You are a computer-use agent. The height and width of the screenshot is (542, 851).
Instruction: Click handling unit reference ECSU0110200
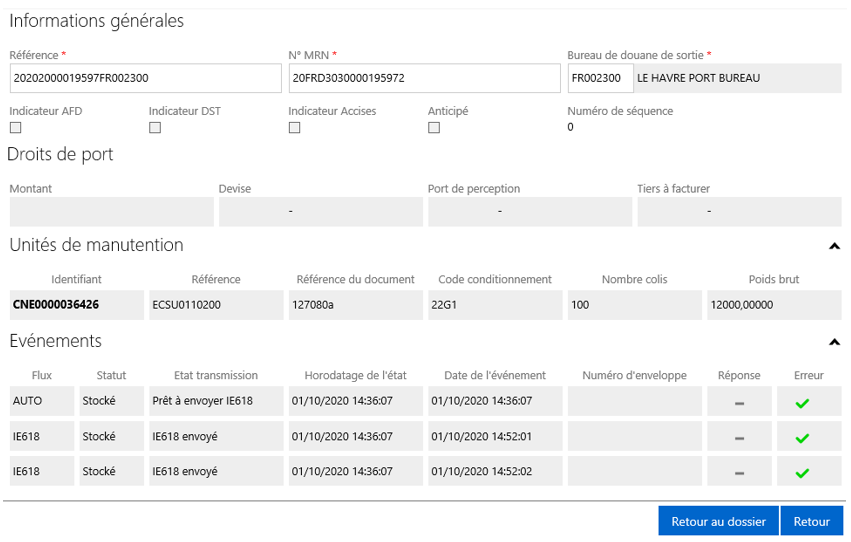[x=186, y=305]
